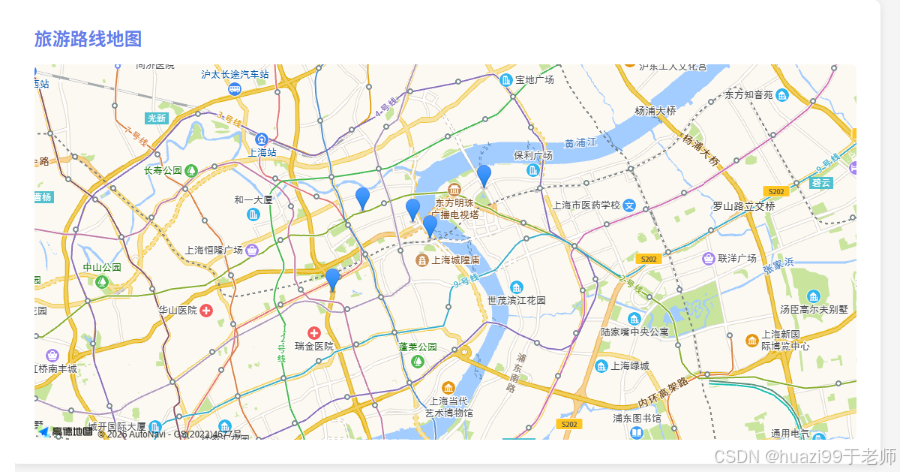Viewport: 900px width, 472px height.
Task: Click the 7号线 metro line label
Action: coord(137,138)
